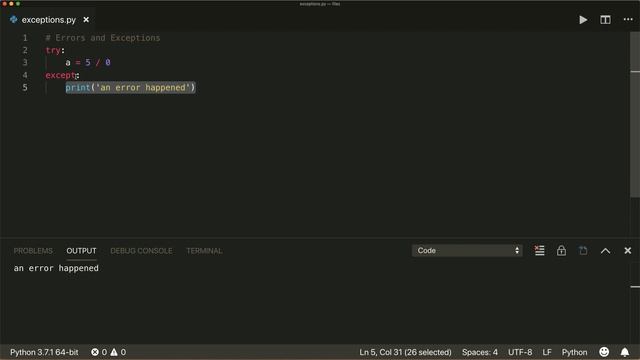Click the '# Errors and Exceptions' comment
The height and width of the screenshot is (360, 640).
[x=103, y=38]
